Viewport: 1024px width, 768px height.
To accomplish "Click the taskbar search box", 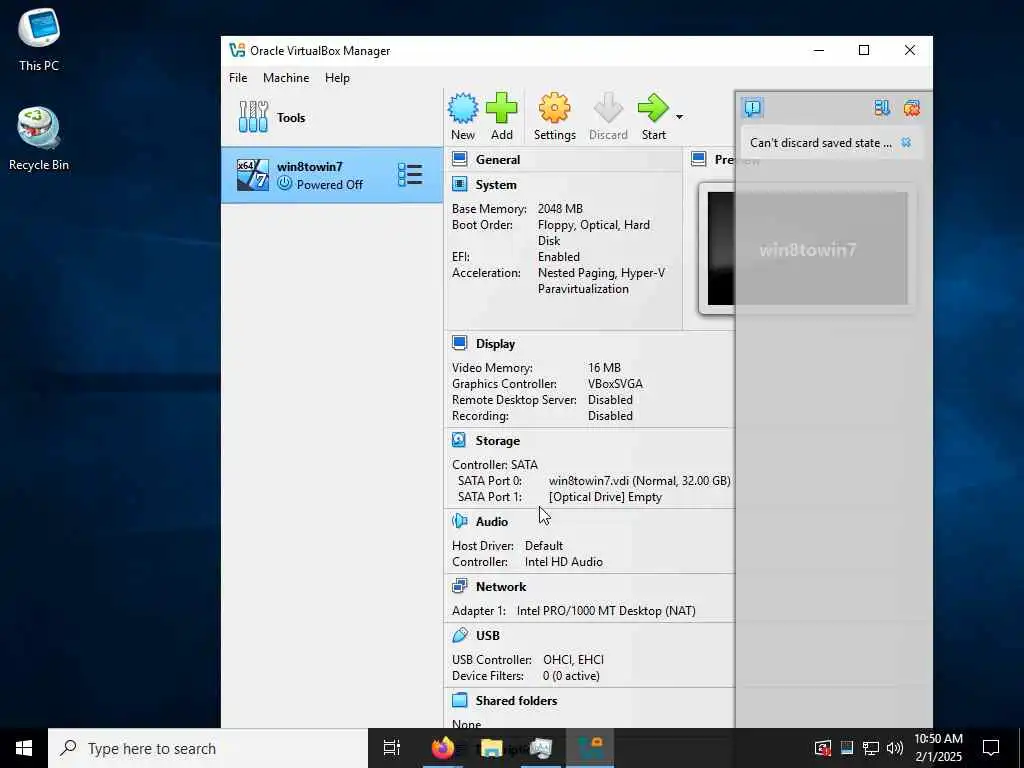I will tap(208, 748).
